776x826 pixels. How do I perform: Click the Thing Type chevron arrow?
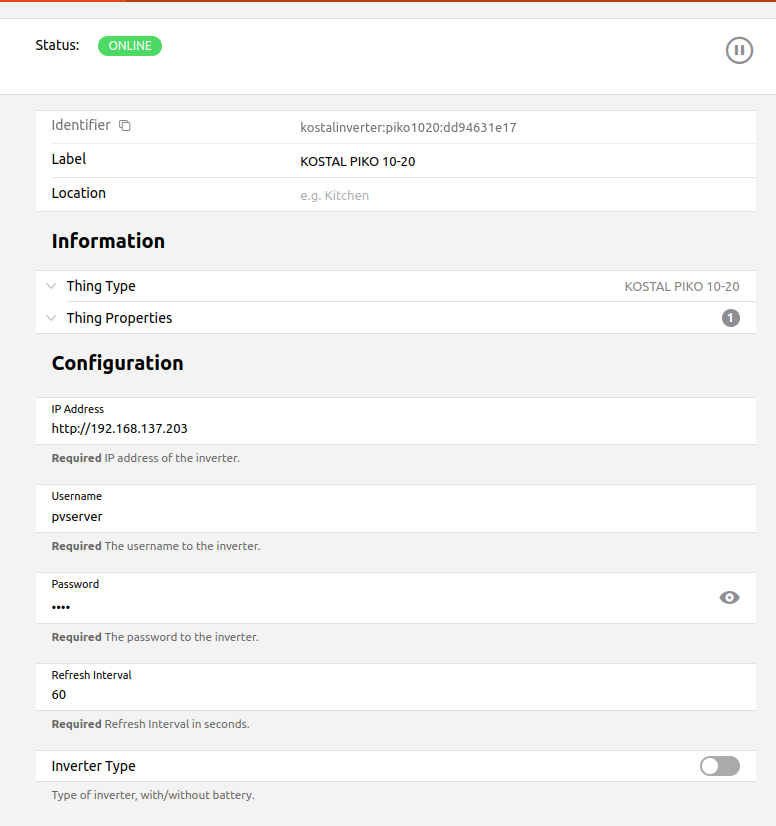(51, 286)
